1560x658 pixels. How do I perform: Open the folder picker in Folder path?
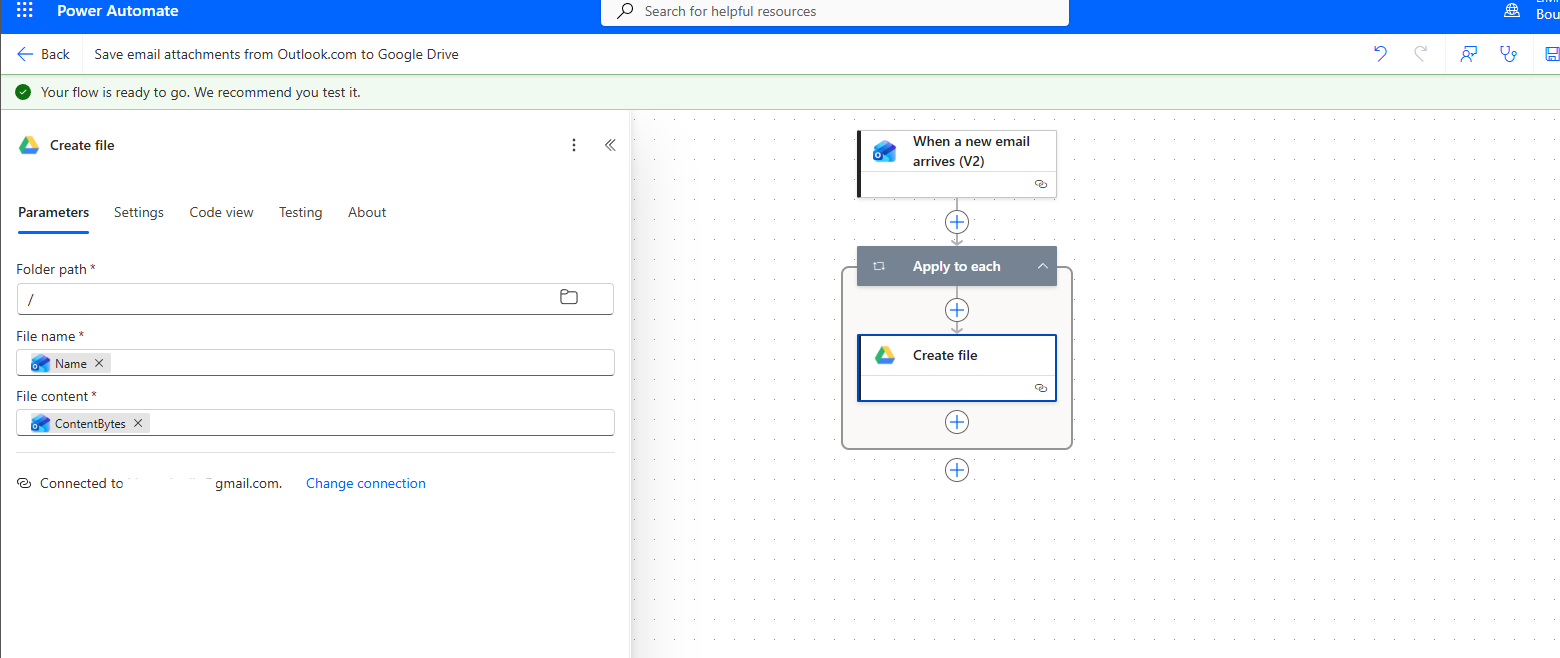569,297
